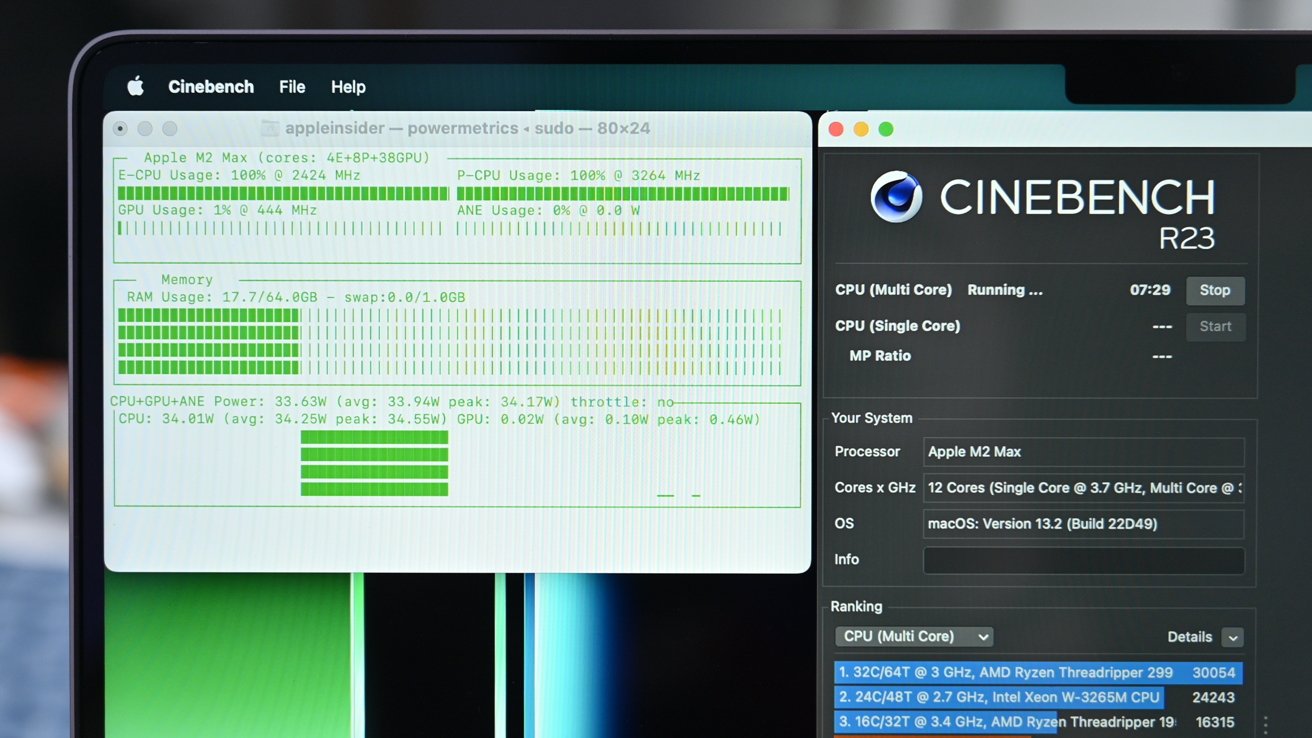Open the Help menu
Viewport: 1312px width, 738px height.
coord(348,87)
